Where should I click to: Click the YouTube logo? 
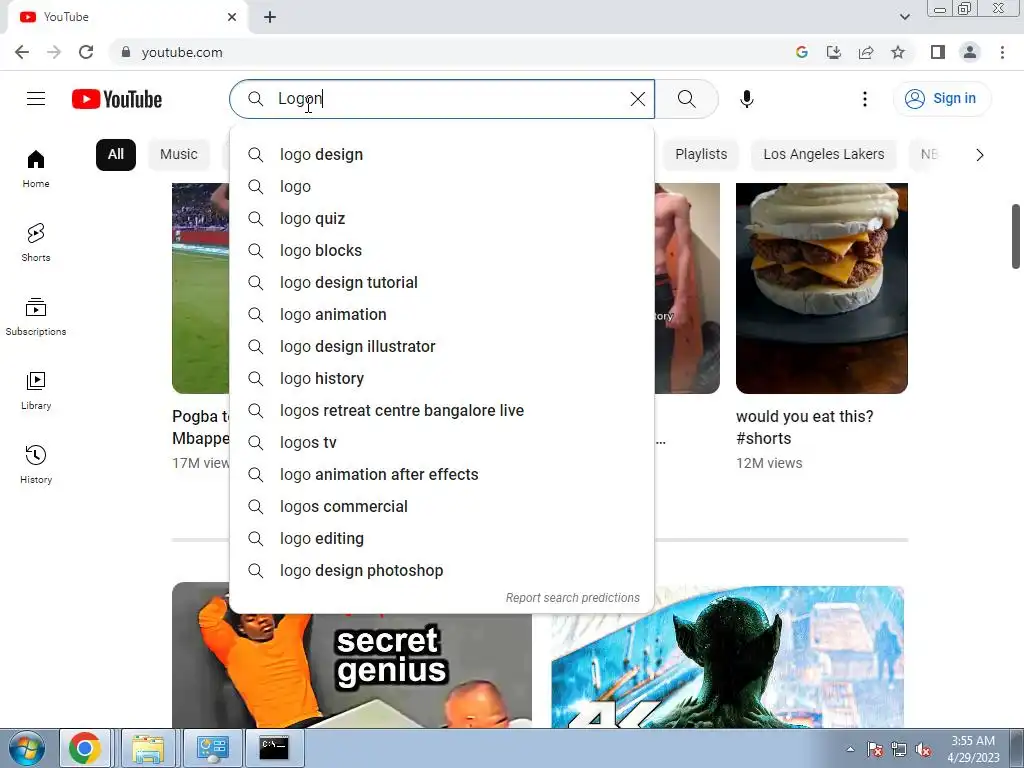[x=117, y=99]
